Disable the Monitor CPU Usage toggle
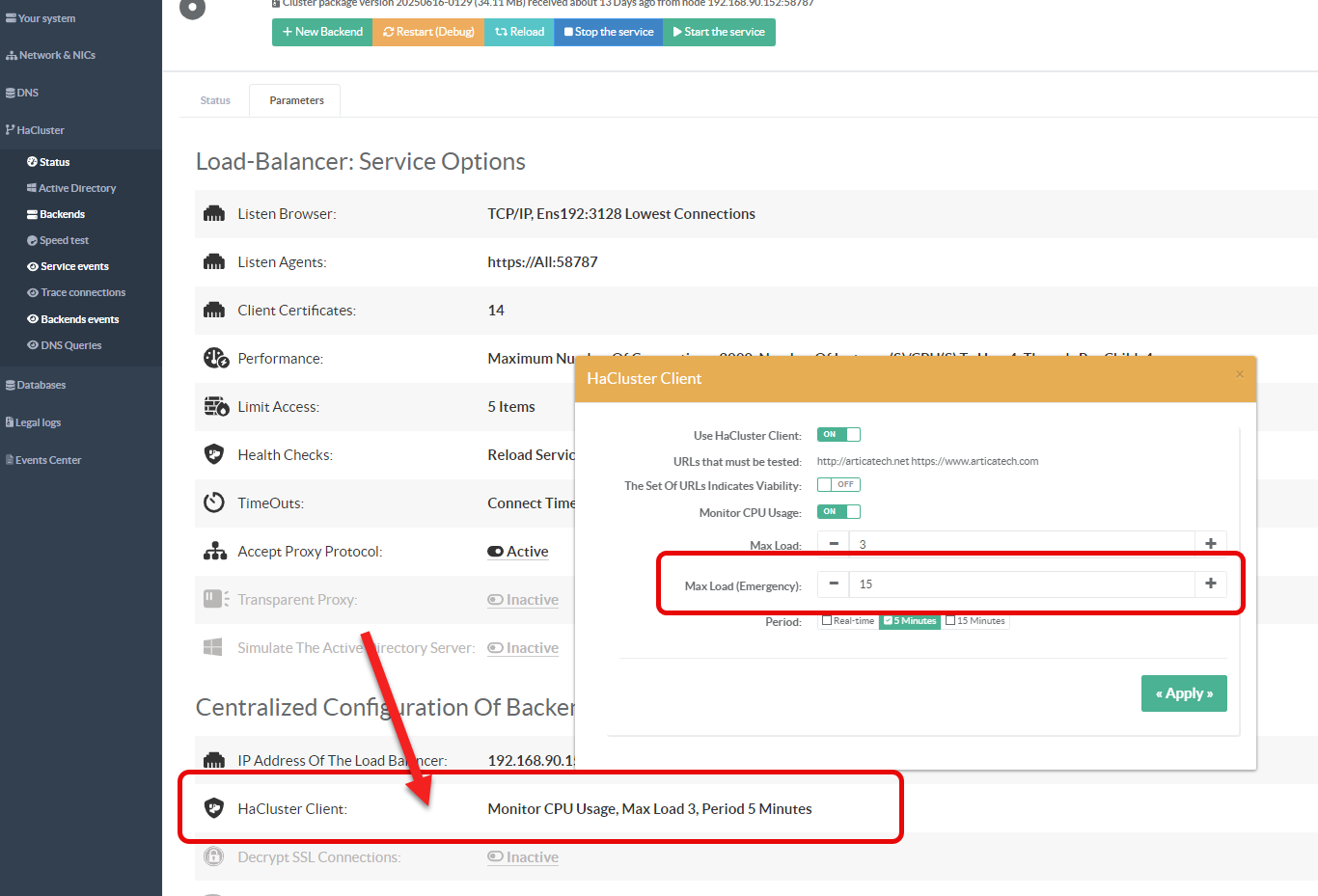The image size is (1318, 896). pos(837,512)
